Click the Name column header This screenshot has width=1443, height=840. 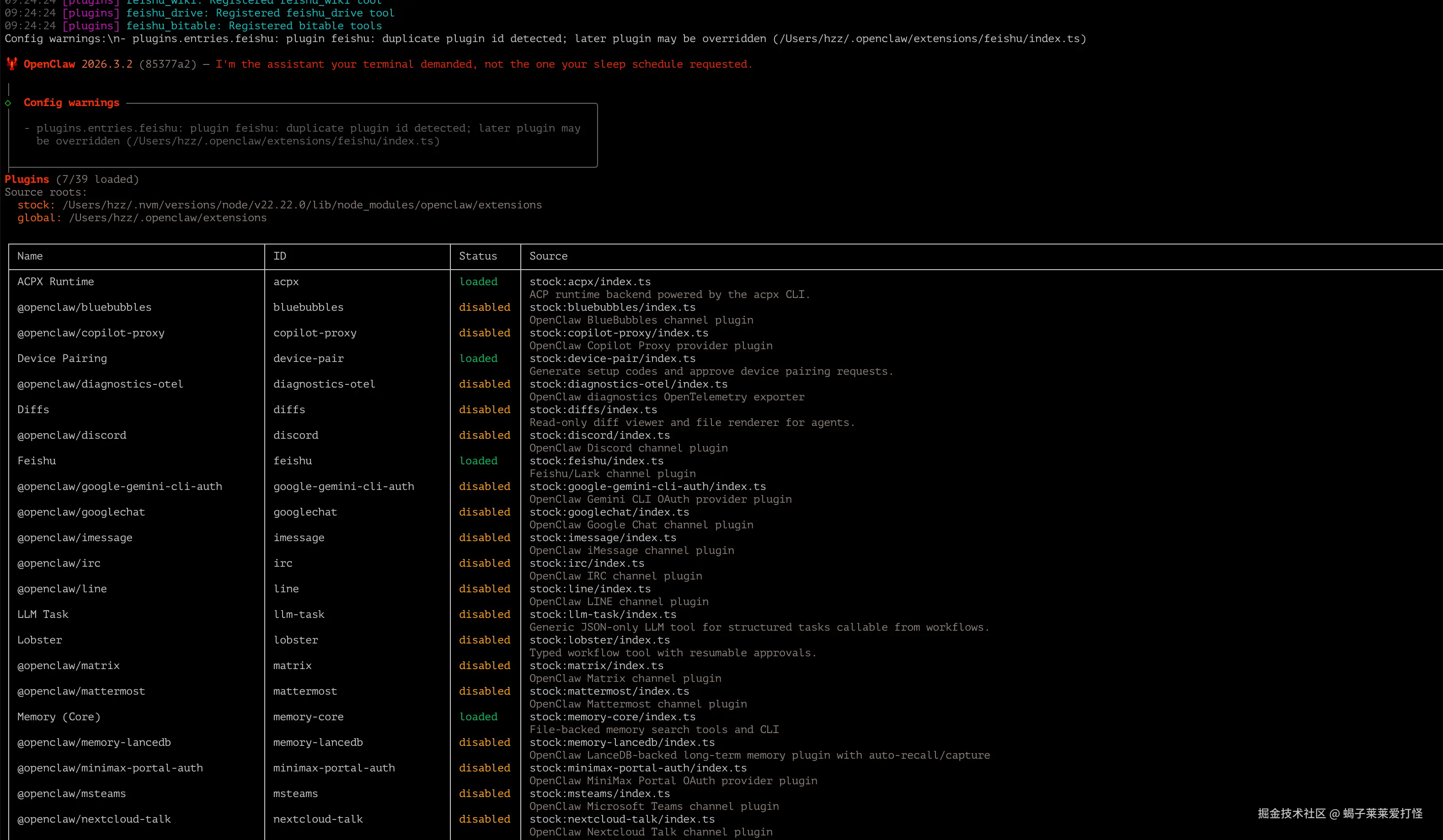pyautogui.click(x=30, y=256)
